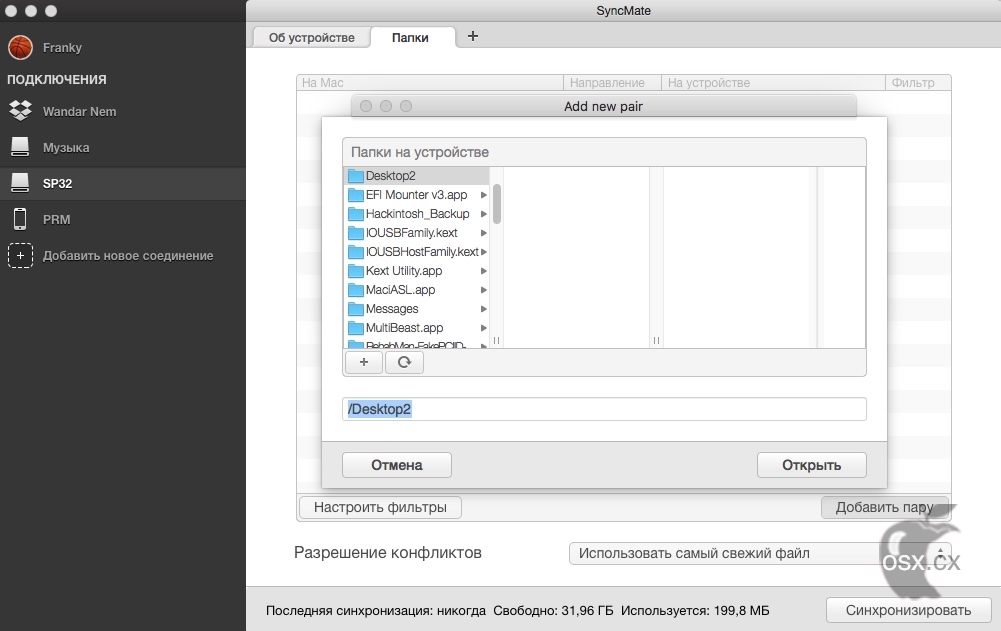
Task: Click the Добавить пару button
Action: tap(885, 507)
